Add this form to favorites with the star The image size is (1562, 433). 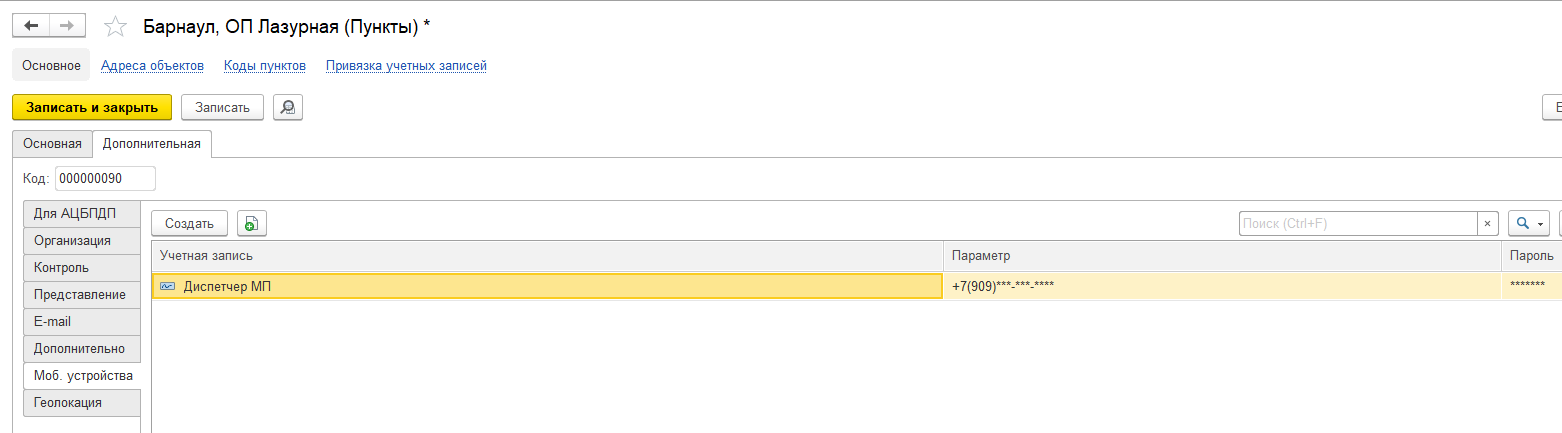tap(116, 27)
